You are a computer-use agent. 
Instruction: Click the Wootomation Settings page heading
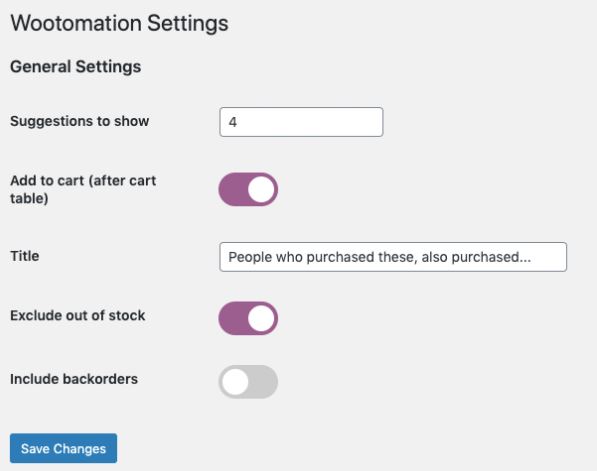click(x=119, y=23)
